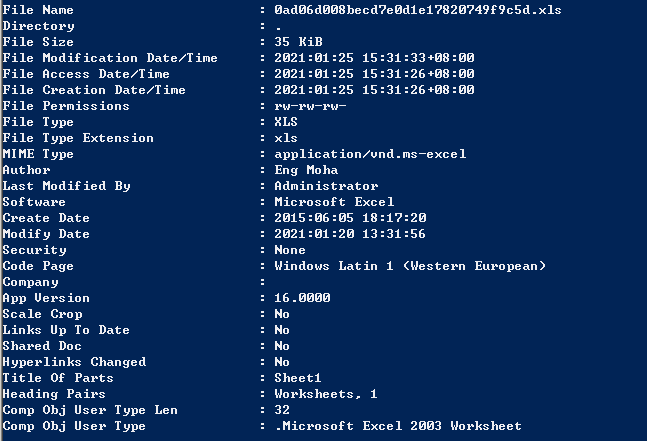This screenshot has height=441, width=647.
Task: Click the Comp Obj User Type Len value 32
Action: click(x=282, y=410)
